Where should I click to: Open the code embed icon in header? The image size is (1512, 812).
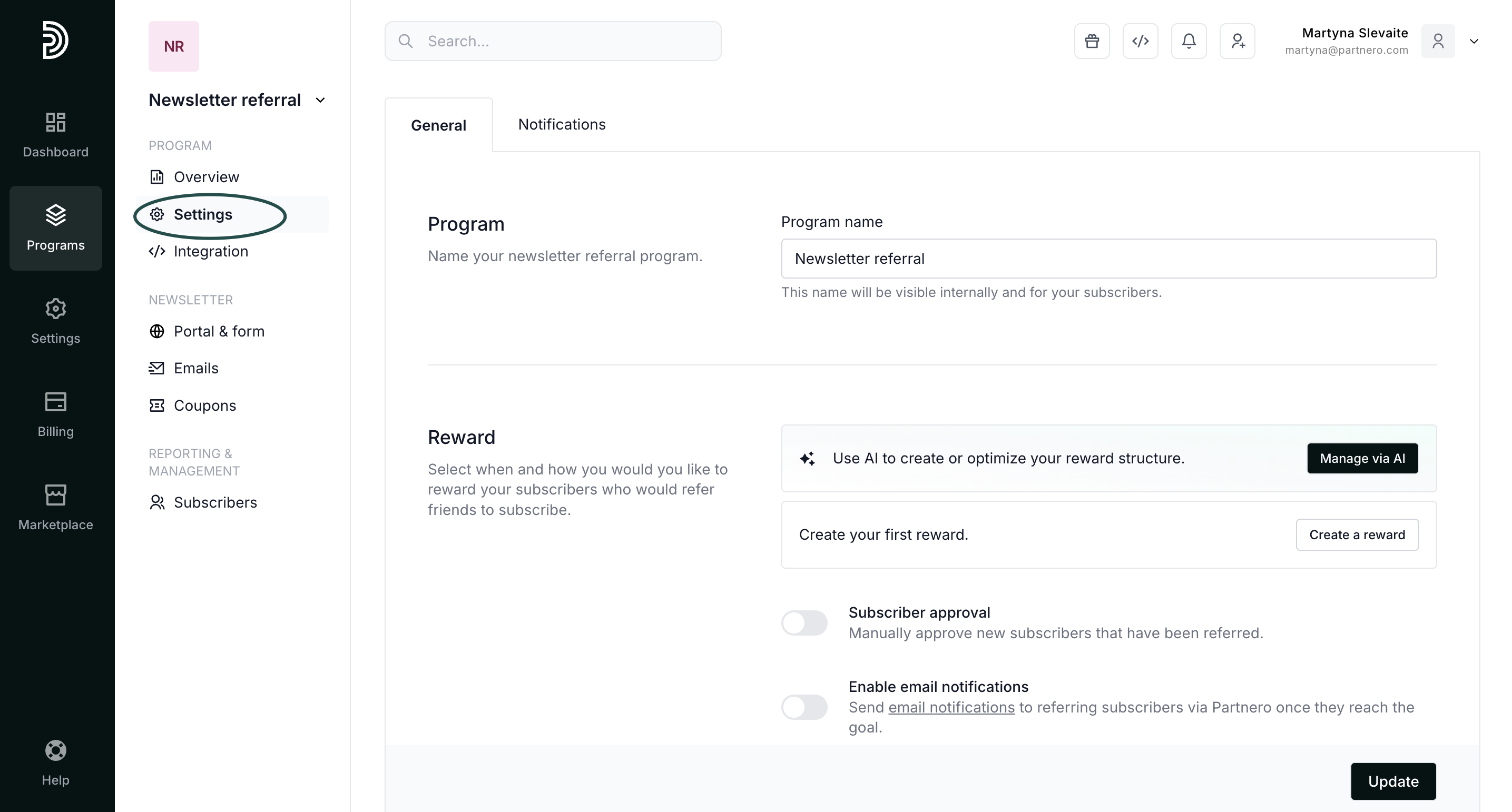click(x=1140, y=41)
